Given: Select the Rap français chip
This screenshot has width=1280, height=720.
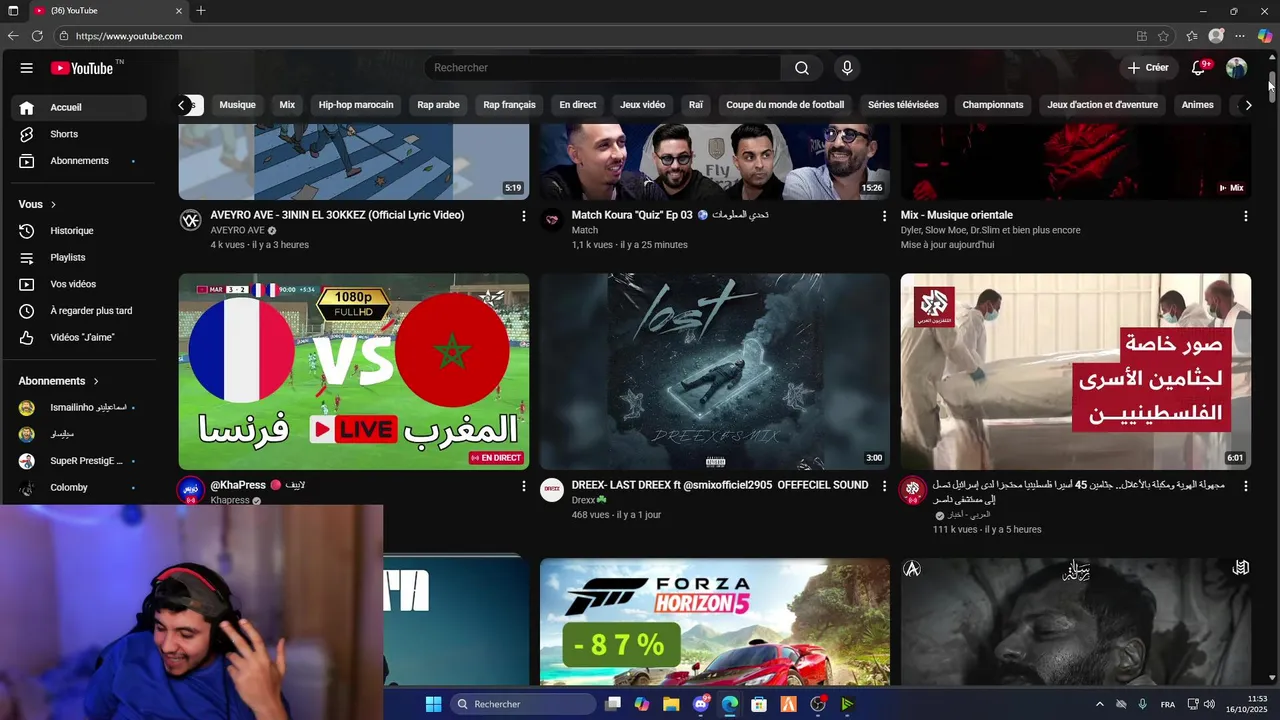Looking at the screenshot, I should pos(509,105).
